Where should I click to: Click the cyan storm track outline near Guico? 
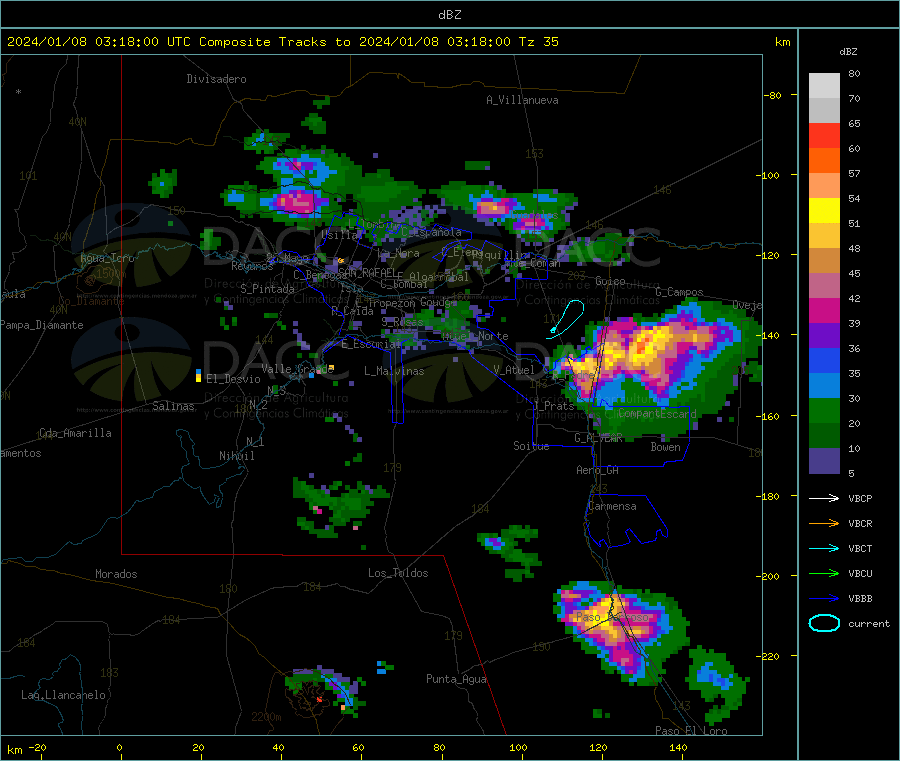[x=565, y=319]
